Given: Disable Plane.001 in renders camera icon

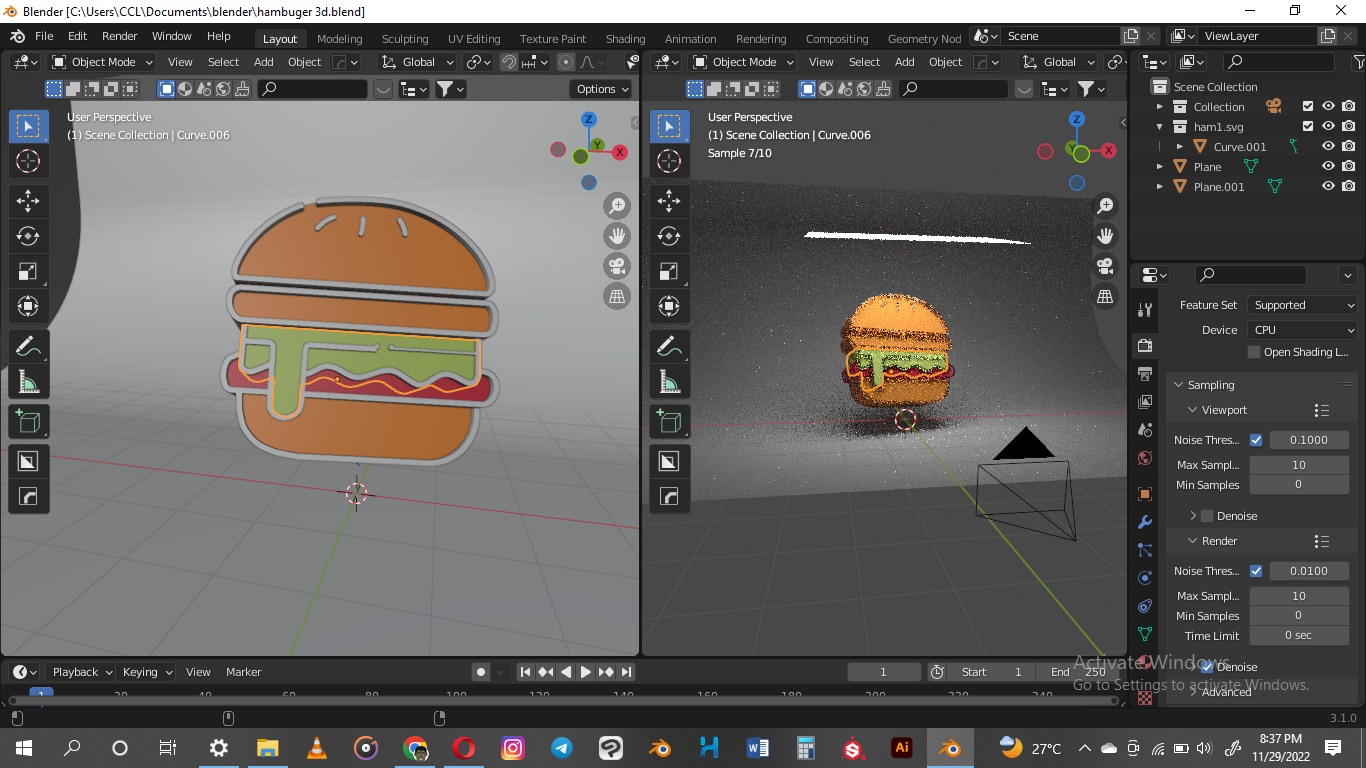Looking at the screenshot, I should point(1349,187).
